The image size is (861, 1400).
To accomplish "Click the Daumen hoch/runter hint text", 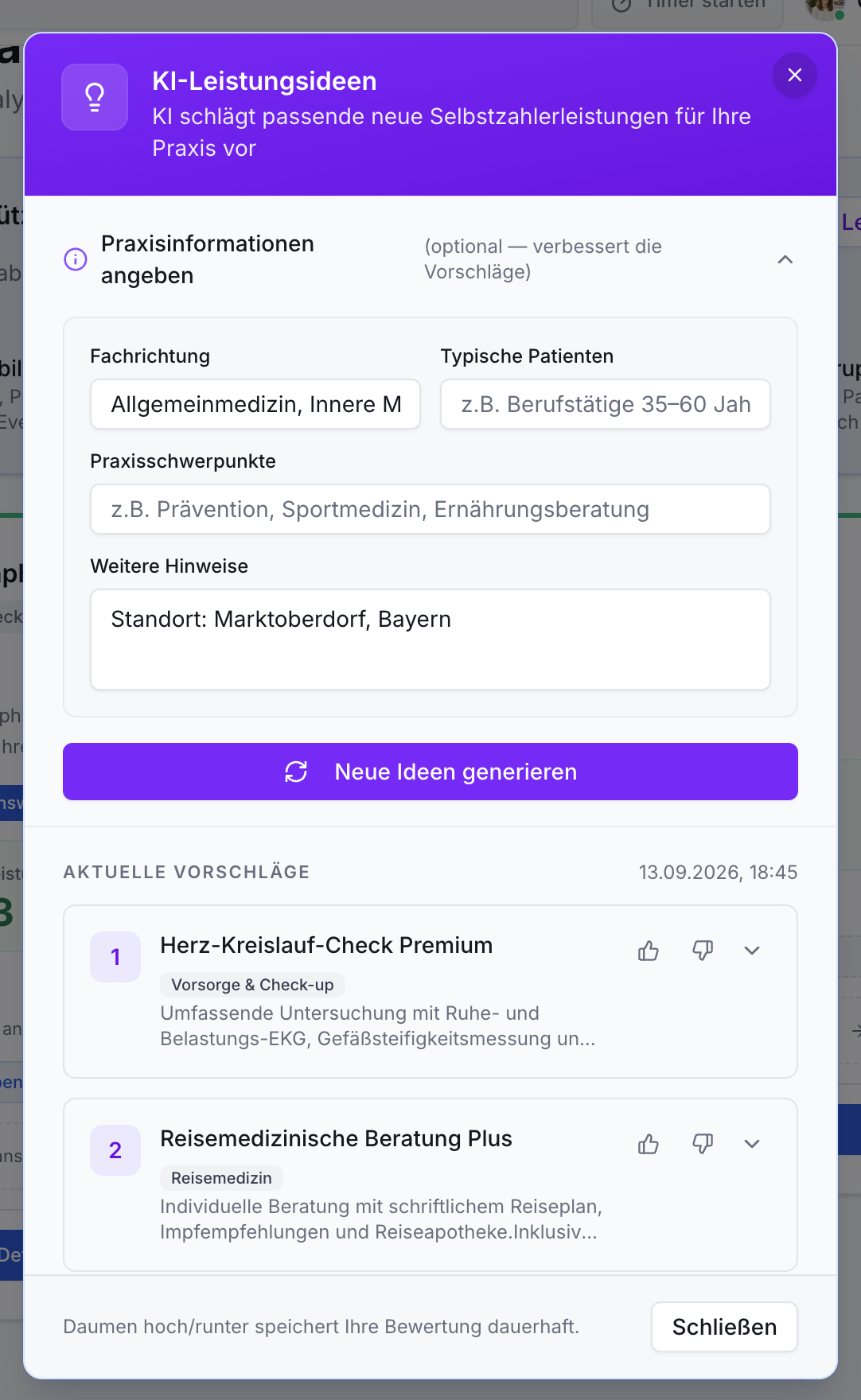I will [321, 1327].
